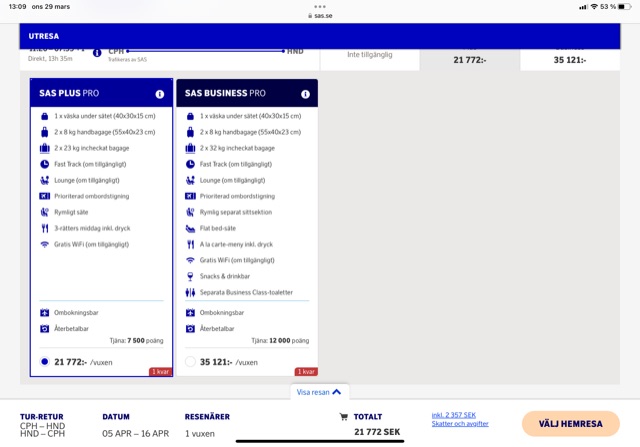Image resolution: width=640 pixels, height=447 pixels.
Task: Open SAS Business Pro info icon
Action: [x=305, y=94]
